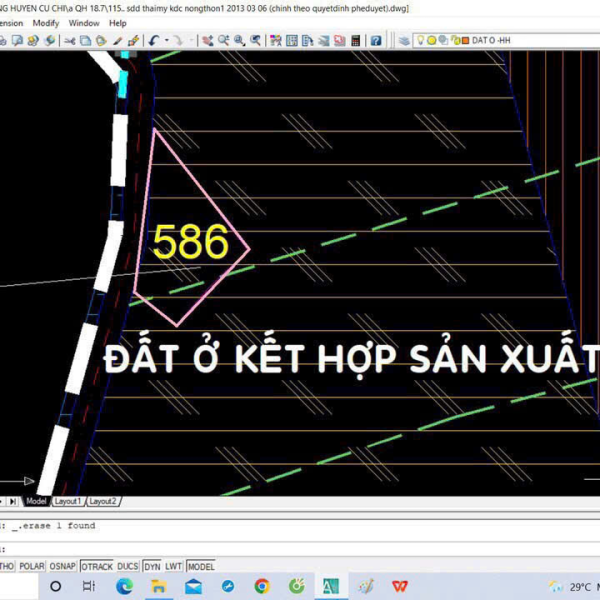
Task: Open the Layer Properties Manager icon
Action: 404,40
